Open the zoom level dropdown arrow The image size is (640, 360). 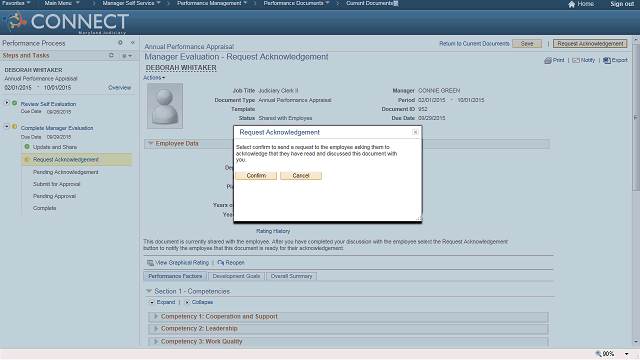(627, 353)
